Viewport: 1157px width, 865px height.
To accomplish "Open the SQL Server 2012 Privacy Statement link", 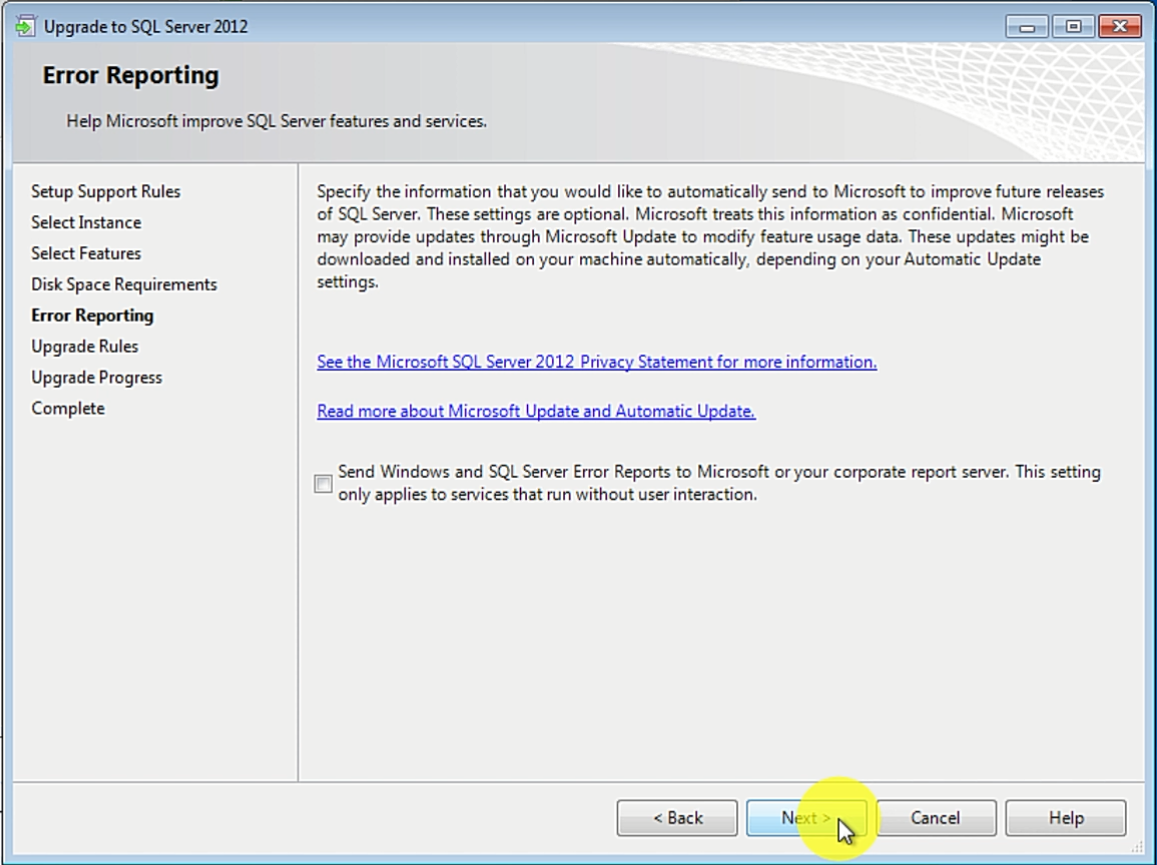I will [x=597, y=362].
